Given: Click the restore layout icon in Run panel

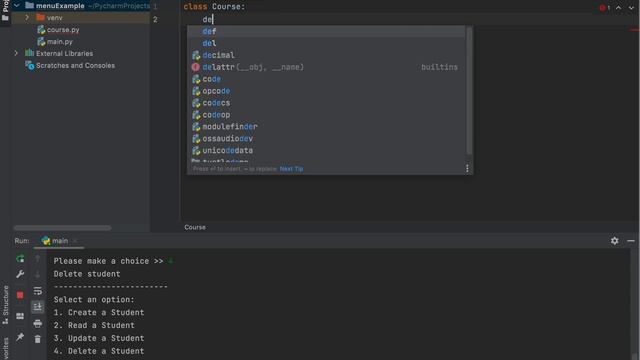Looking at the screenshot, I should [20, 316].
